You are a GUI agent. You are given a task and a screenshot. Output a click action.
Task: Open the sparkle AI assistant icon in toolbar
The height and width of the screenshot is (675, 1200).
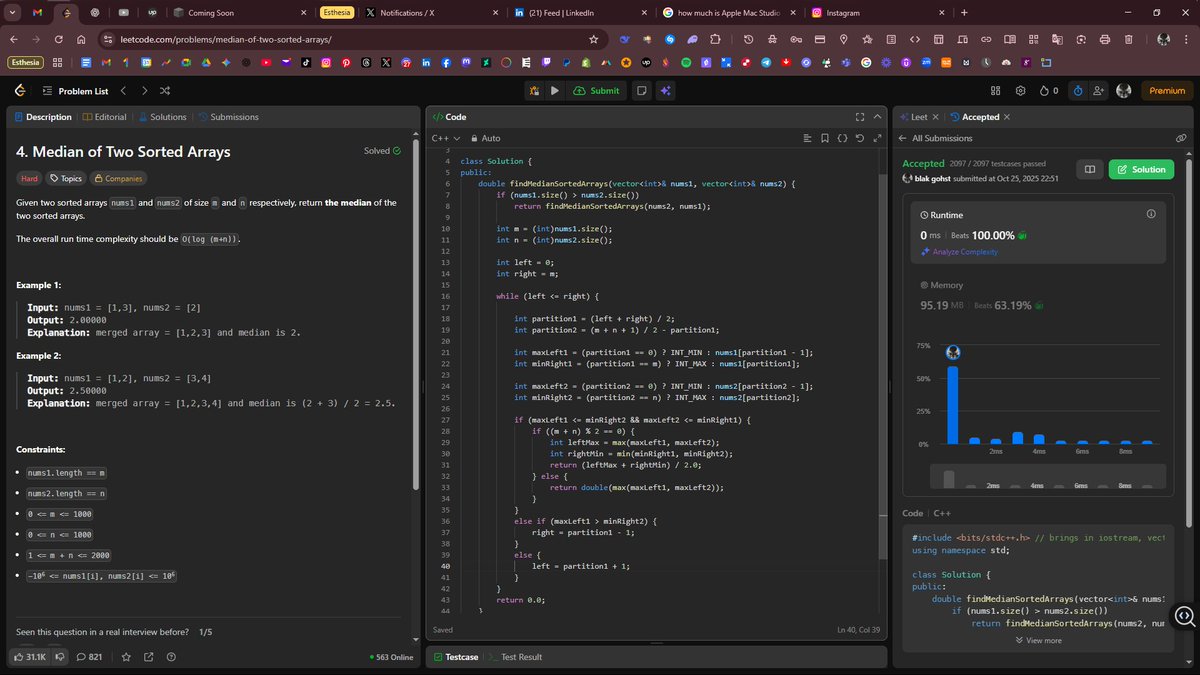pyautogui.click(x=665, y=91)
